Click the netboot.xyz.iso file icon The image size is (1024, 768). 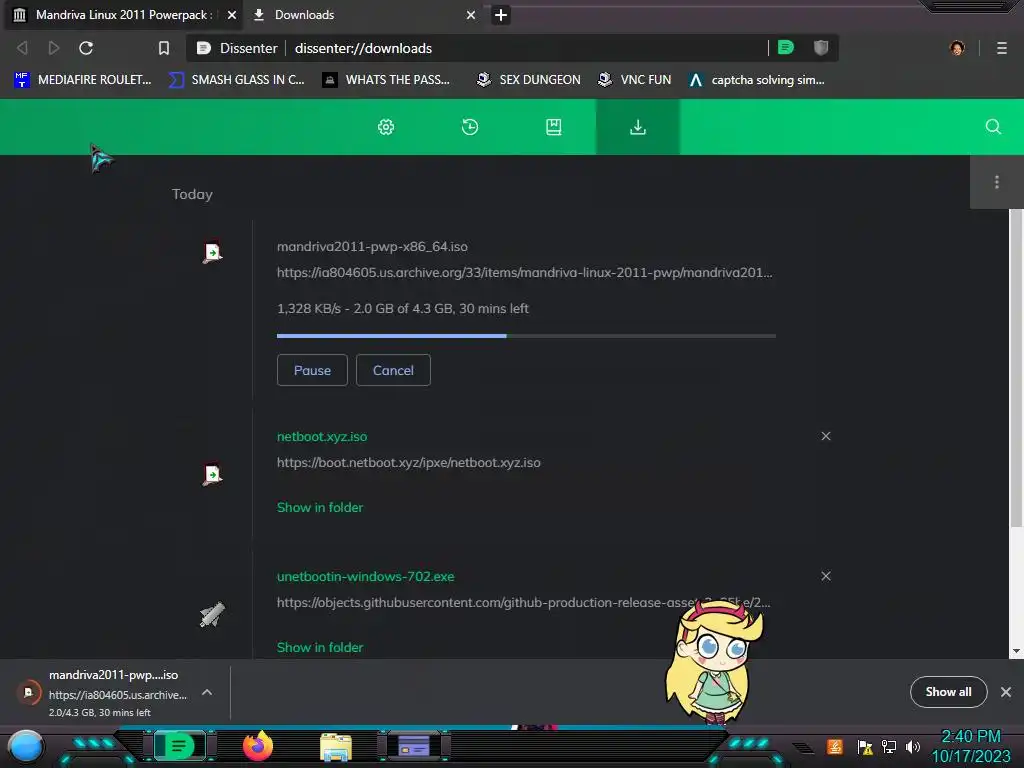pyautogui.click(x=212, y=474)
